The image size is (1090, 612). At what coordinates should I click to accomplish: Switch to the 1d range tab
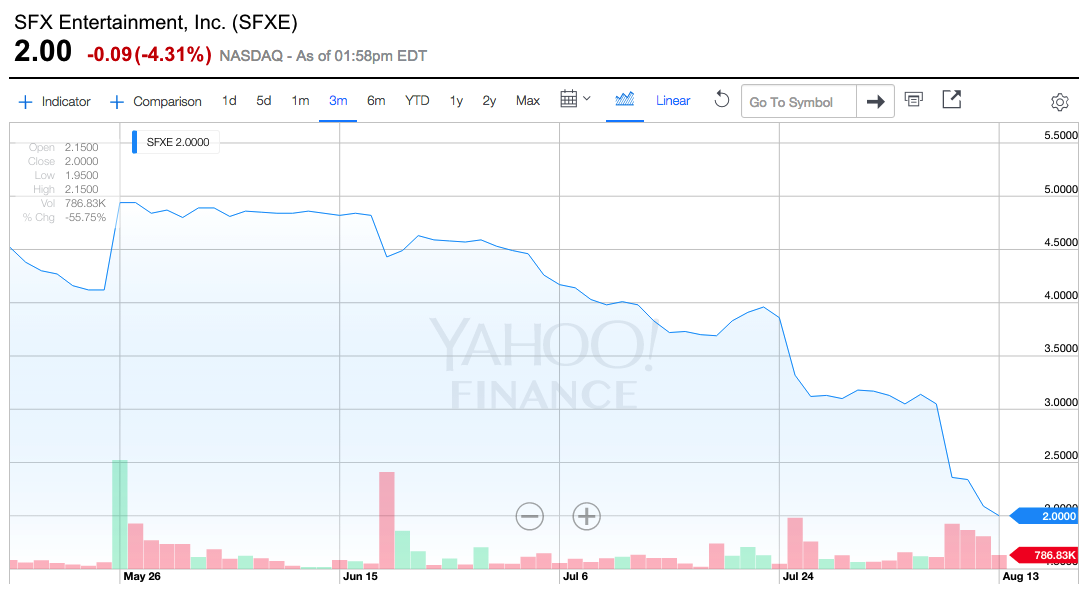tap(229, 101)
